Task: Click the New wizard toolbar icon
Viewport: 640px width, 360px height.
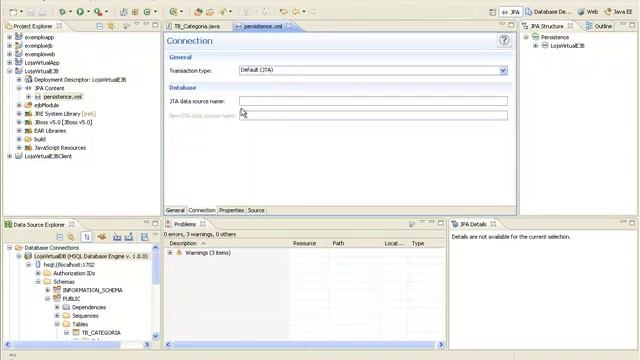Action: coord(13,12)
